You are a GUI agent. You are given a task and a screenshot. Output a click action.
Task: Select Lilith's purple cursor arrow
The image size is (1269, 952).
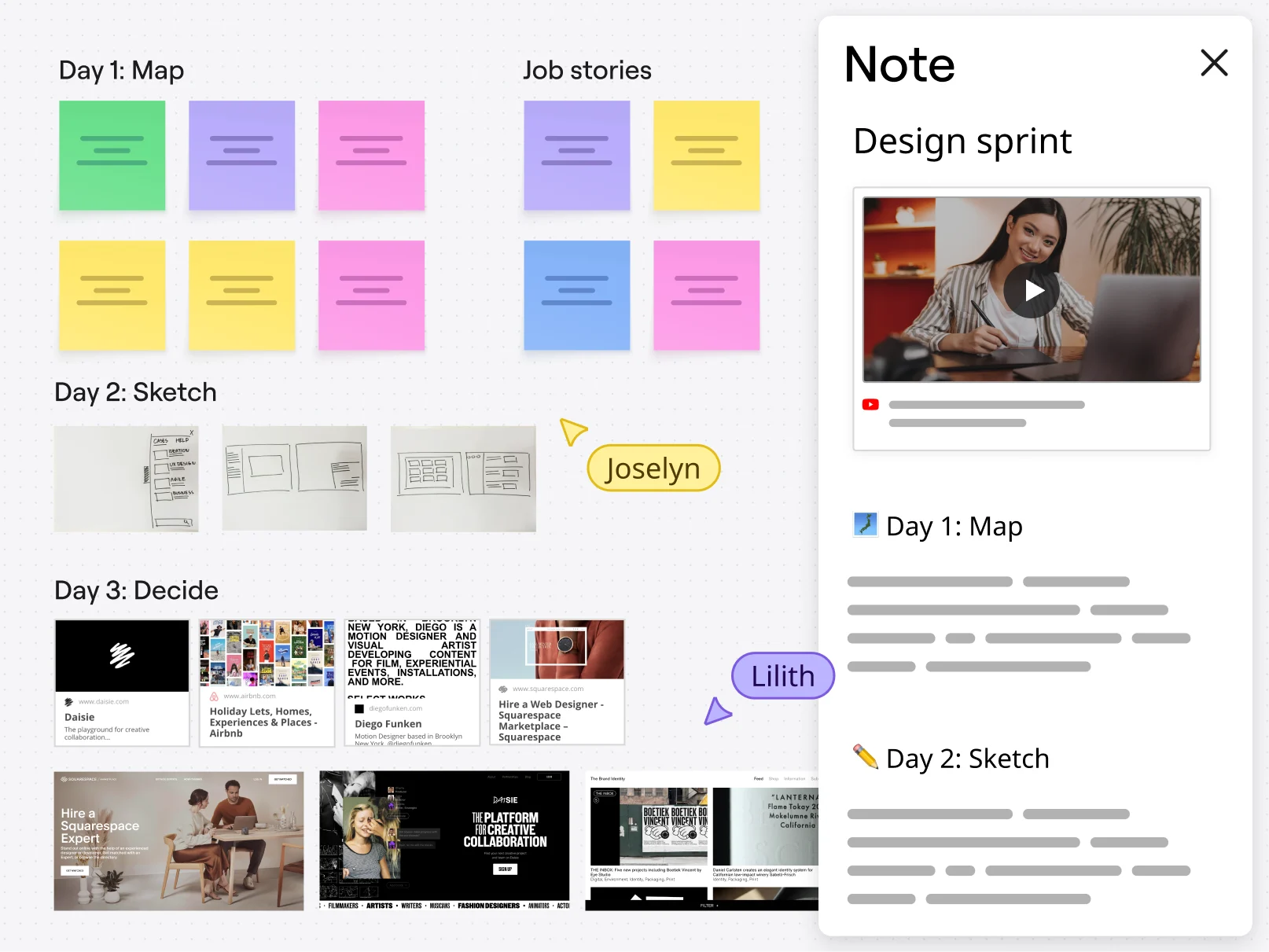pos(717,711)
